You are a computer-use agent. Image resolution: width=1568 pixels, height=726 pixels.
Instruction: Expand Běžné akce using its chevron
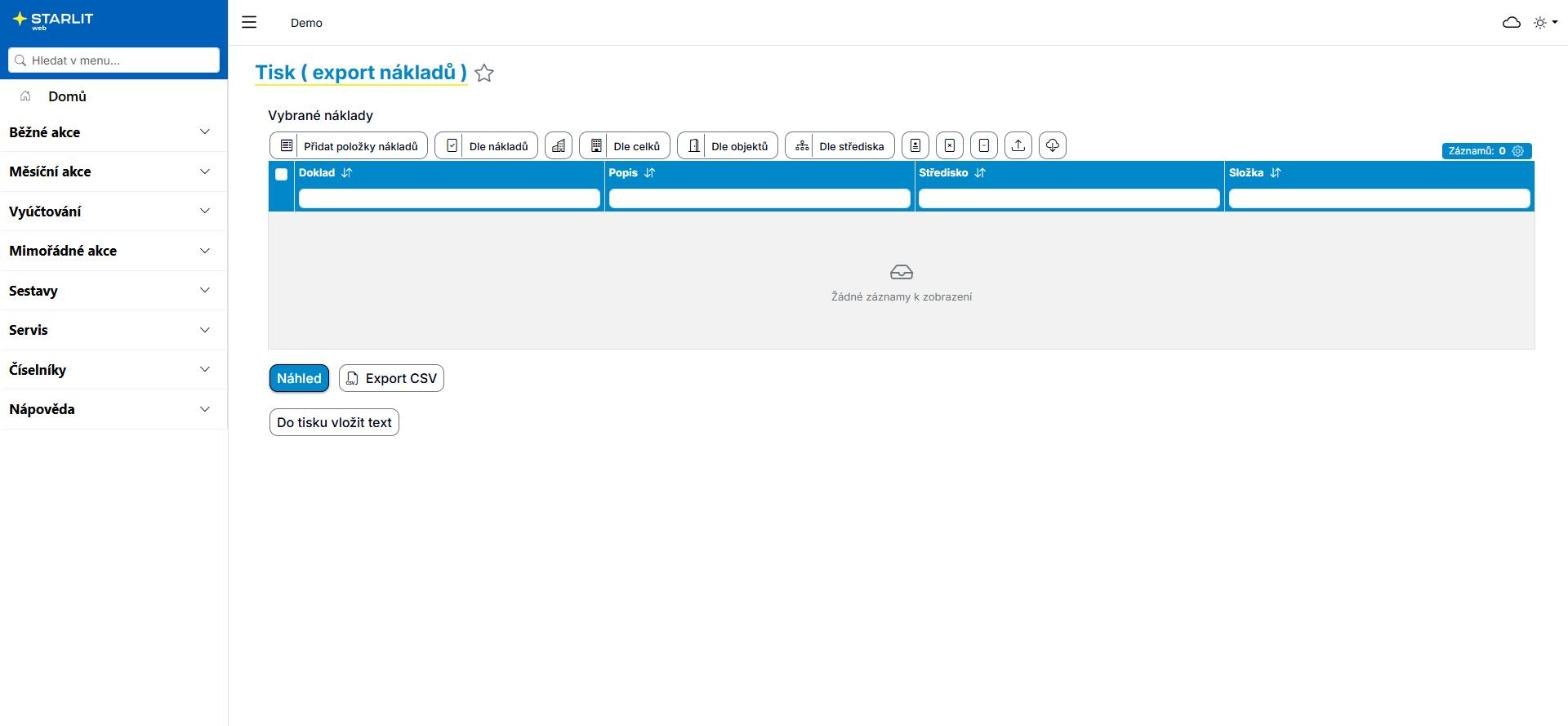pos(205,132)
